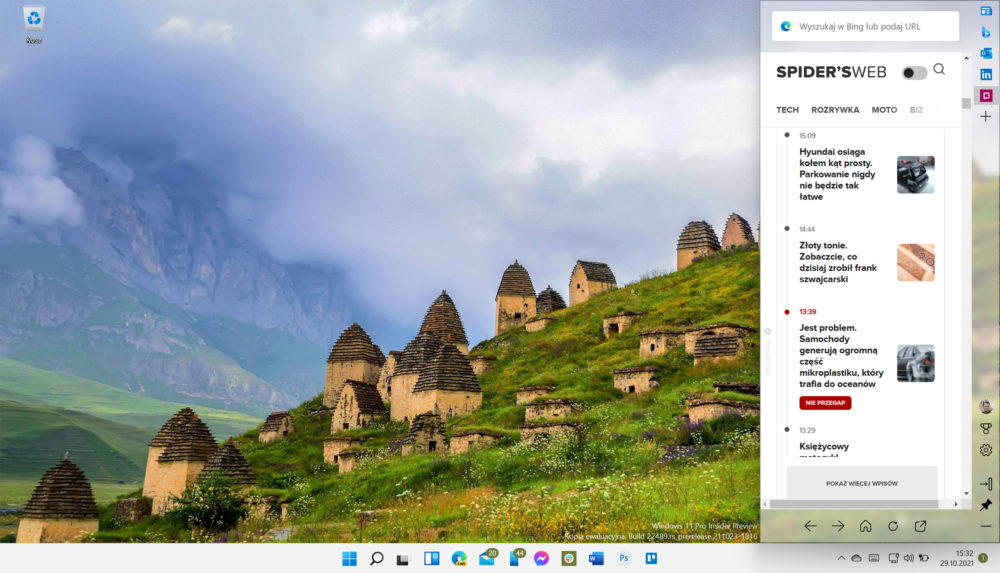Viewport: 1000px width, 573px height.
Task: Minimize the sidebar with the dash icon
Action: click(x=986, y=526)
